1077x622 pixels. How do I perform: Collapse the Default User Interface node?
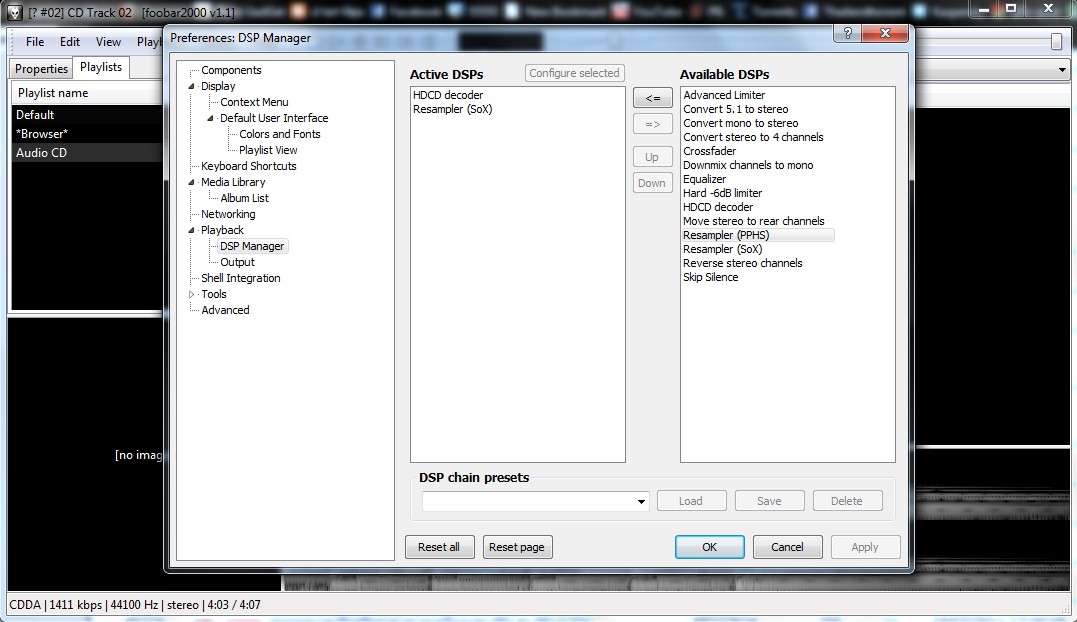[x=211, y=118]
